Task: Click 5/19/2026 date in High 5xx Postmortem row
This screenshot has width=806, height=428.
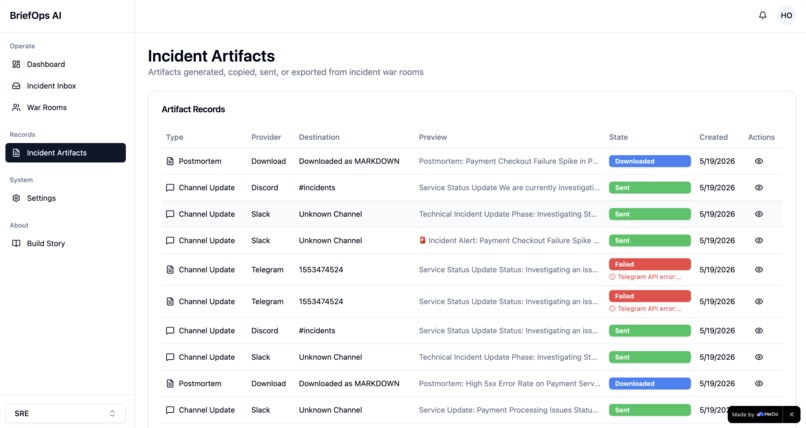Action: tap(717, 383)
